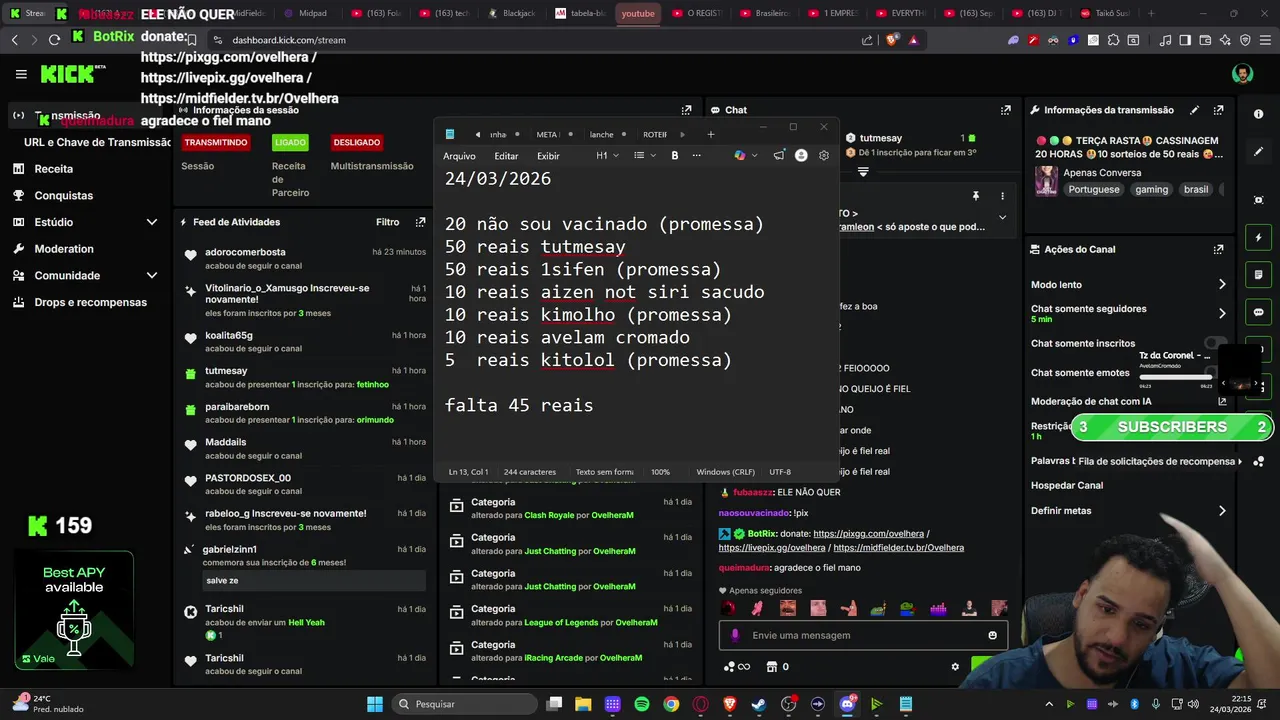Switch to the youtube browser tab

pyautogui.click(x=638, y=14)
